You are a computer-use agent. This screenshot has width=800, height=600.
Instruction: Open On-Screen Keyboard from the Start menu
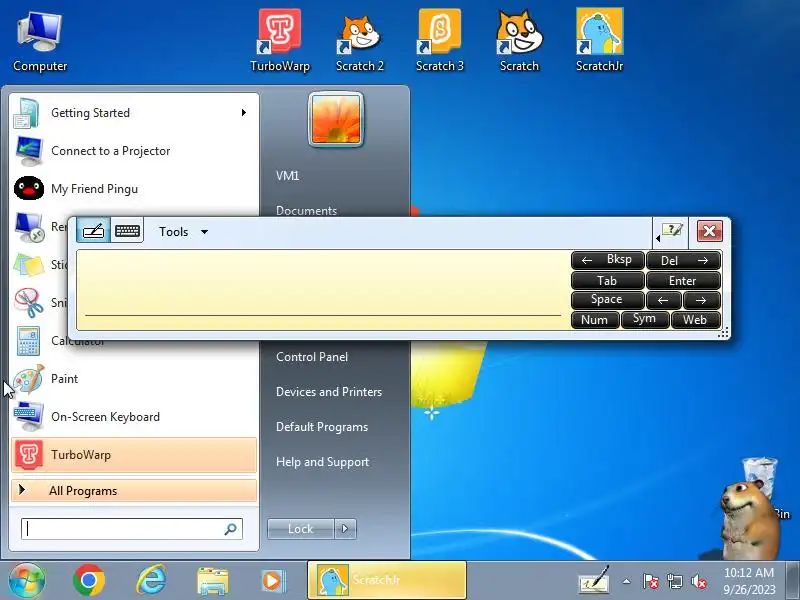133,417
